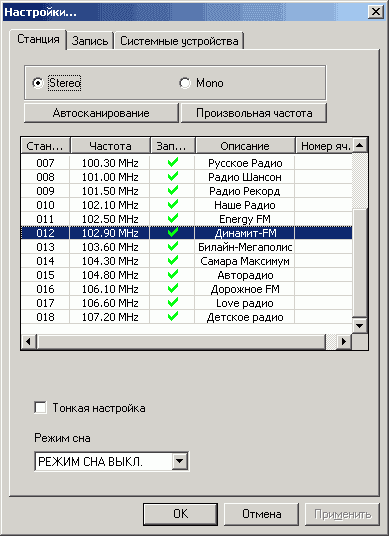The width and height of the screenshot is (389, 536).
Task: Select the Дорожное FM description cell
Action: tap(245, 289)
